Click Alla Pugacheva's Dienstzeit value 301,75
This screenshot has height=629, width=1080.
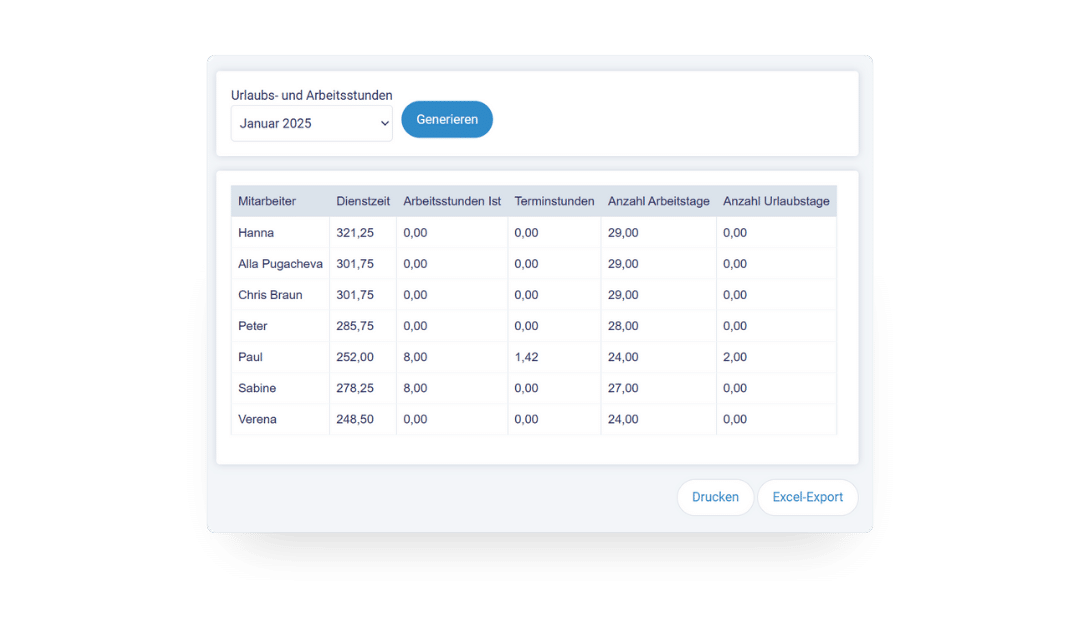pos(355,264)
